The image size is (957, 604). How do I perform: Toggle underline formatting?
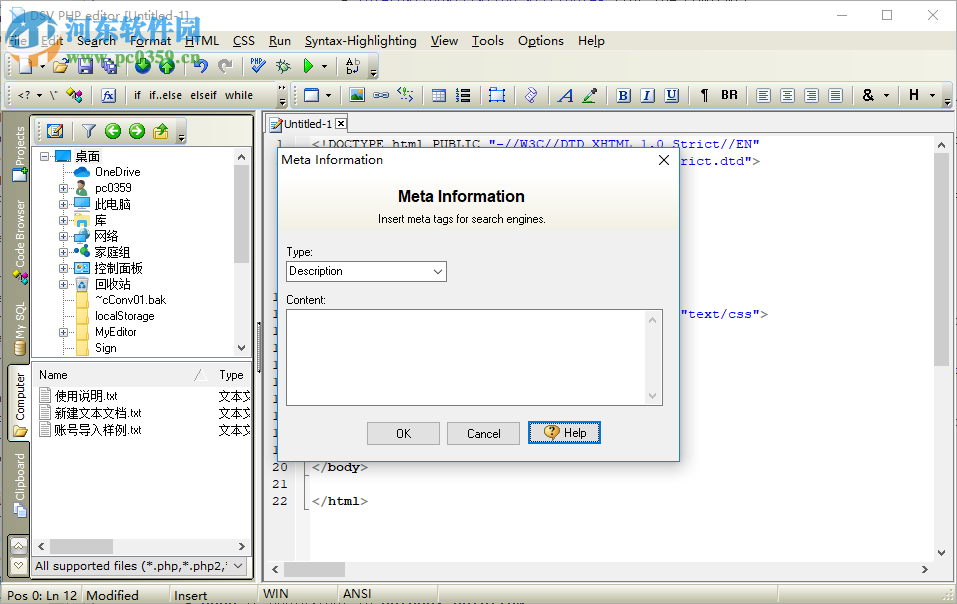670,95
